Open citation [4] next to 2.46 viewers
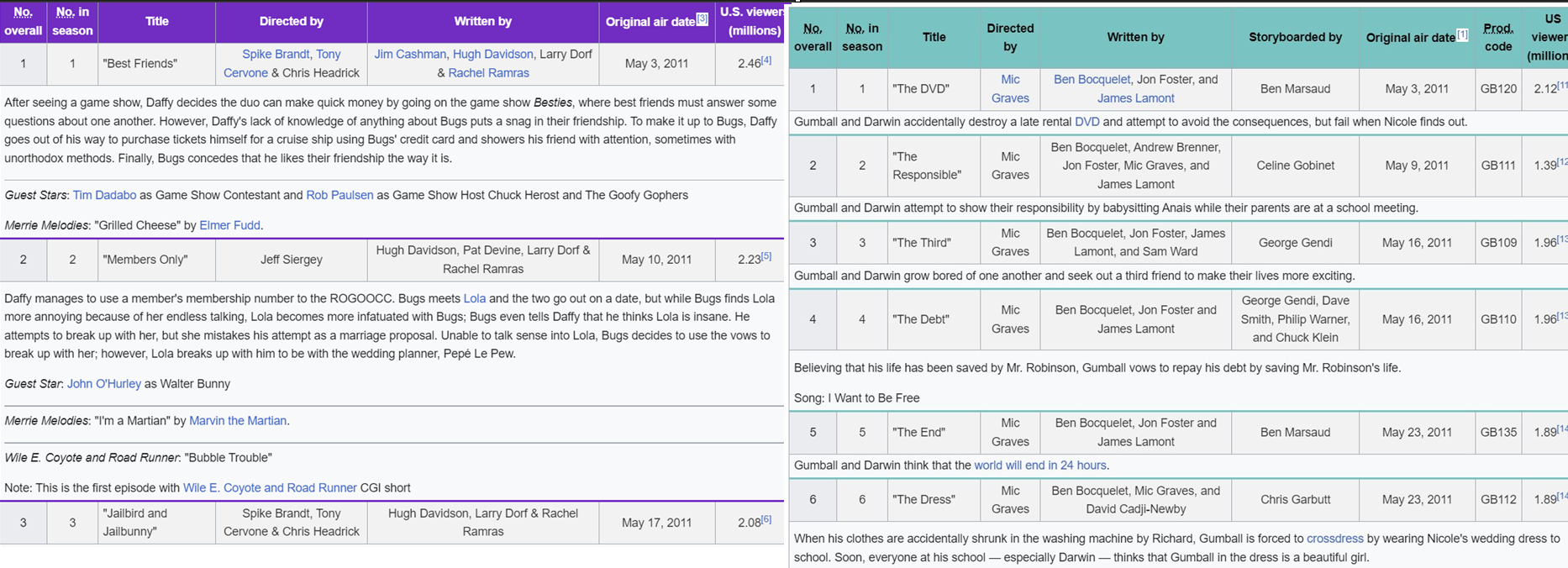1568x568 pixels. (766, 60)
